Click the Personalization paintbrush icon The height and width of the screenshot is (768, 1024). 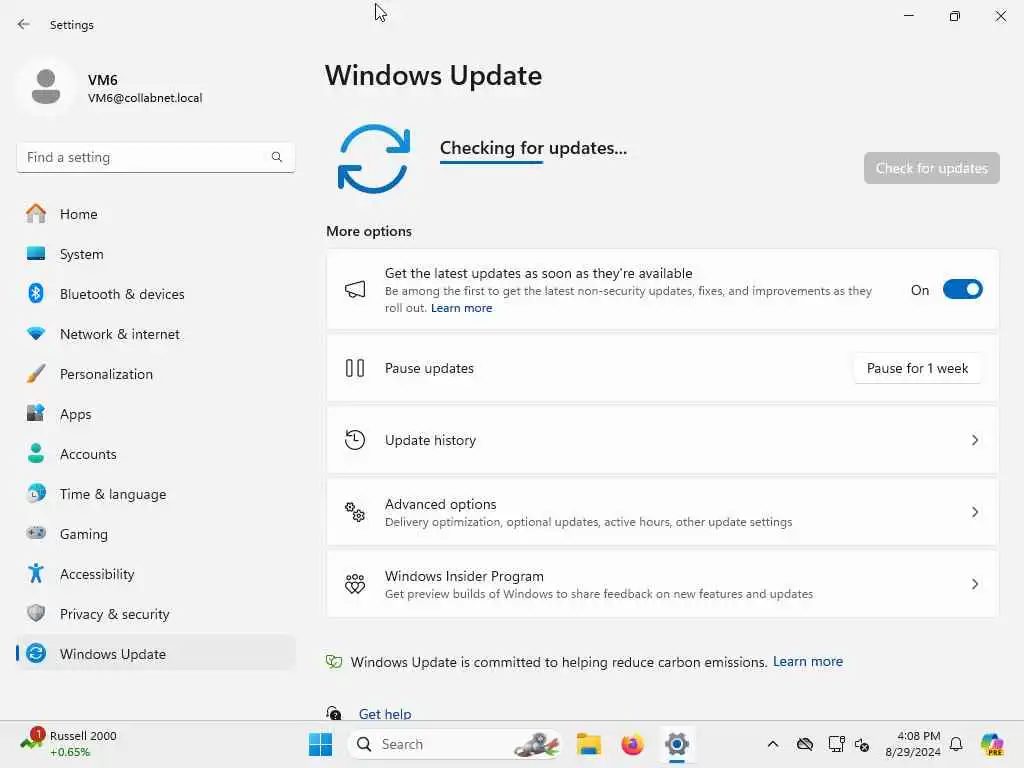click(x=36, y=374)
